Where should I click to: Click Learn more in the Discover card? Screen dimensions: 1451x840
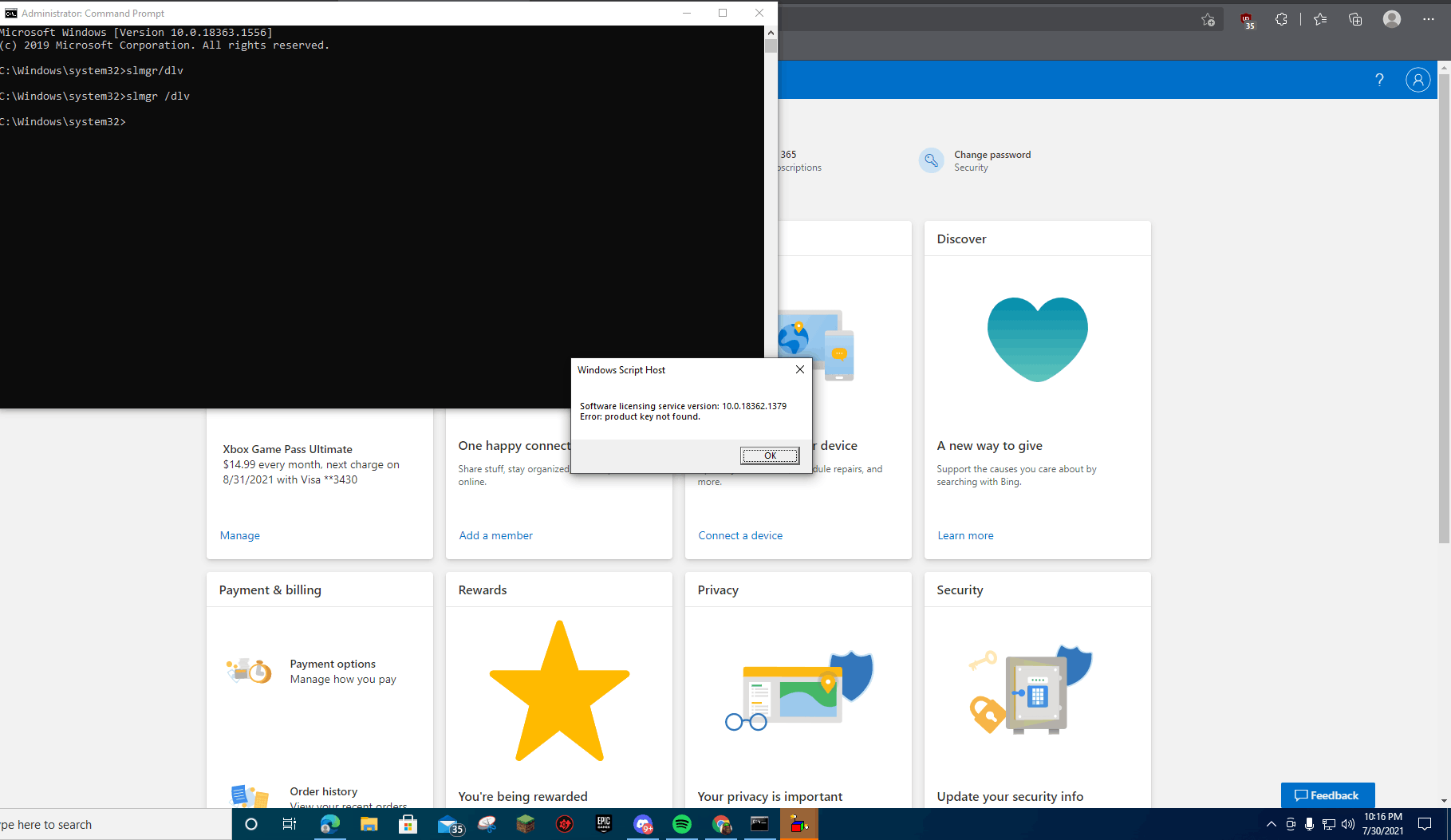[x=965, y=535]
